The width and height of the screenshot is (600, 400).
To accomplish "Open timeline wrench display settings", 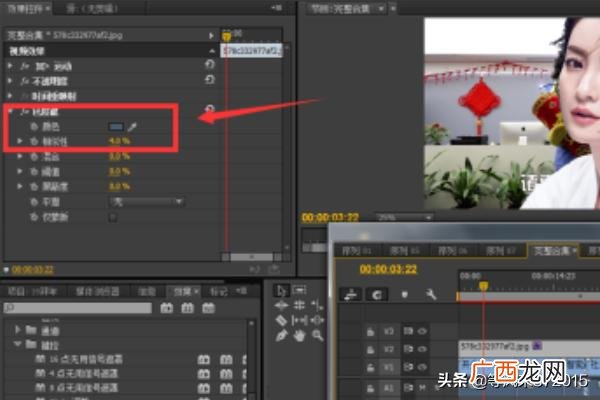I will [431, 294].
